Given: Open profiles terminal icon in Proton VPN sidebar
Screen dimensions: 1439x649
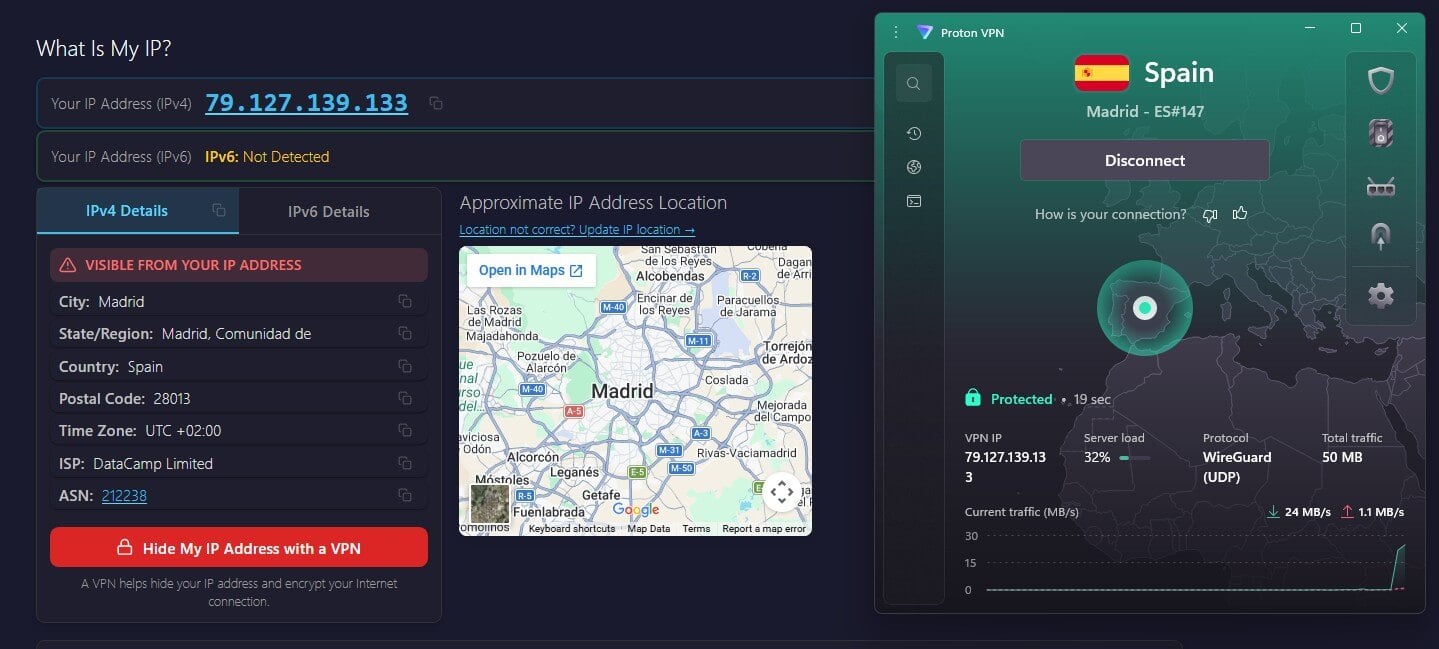Looking at the screenshot, I should [913, 201].
